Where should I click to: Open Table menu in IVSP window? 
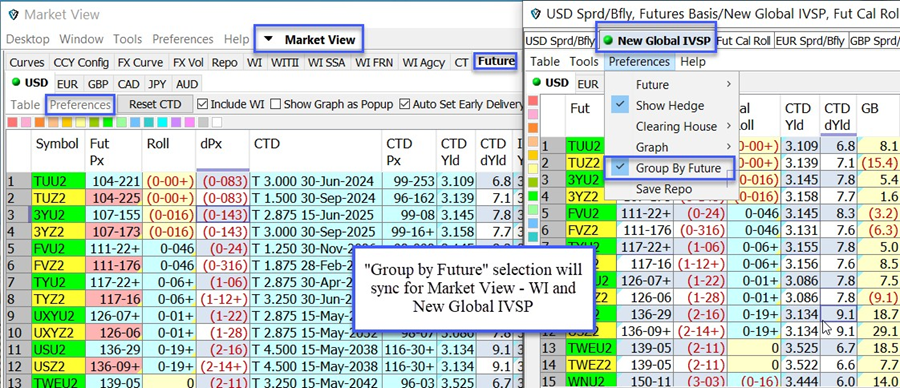(x=545, y=61)
